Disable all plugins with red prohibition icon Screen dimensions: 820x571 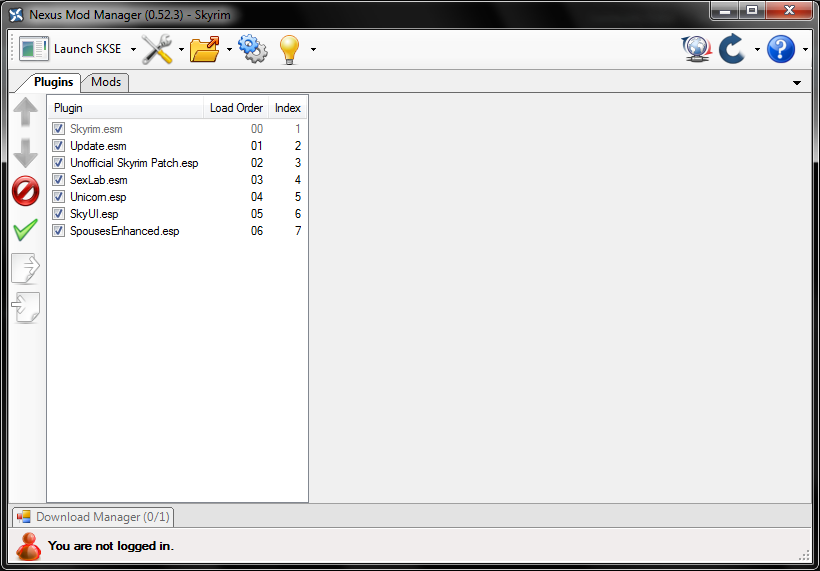click(26, 191)
